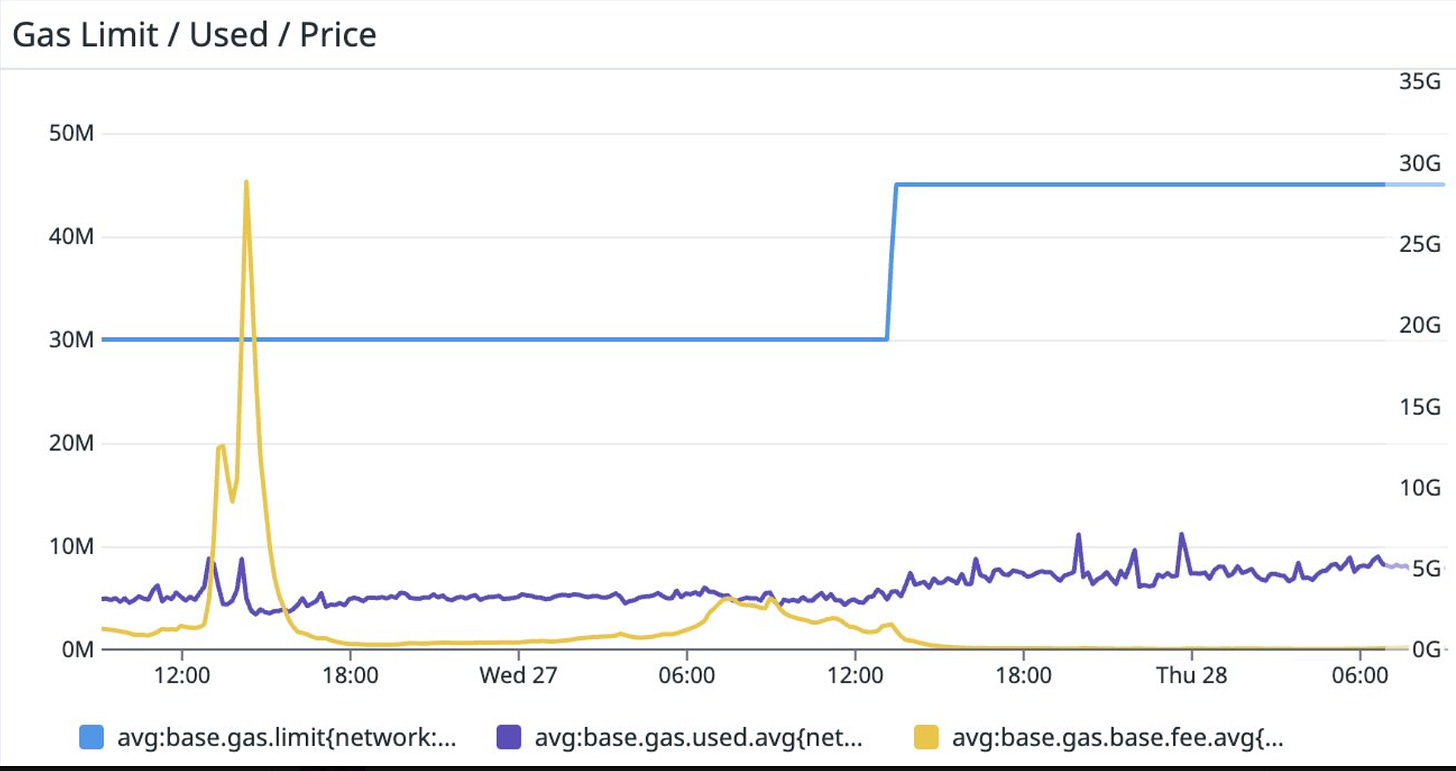This screenshot has height=771, width=1456.
Task: Select avg:base.gas.base.fee.avg legend label
Action: click(1117, 739)
